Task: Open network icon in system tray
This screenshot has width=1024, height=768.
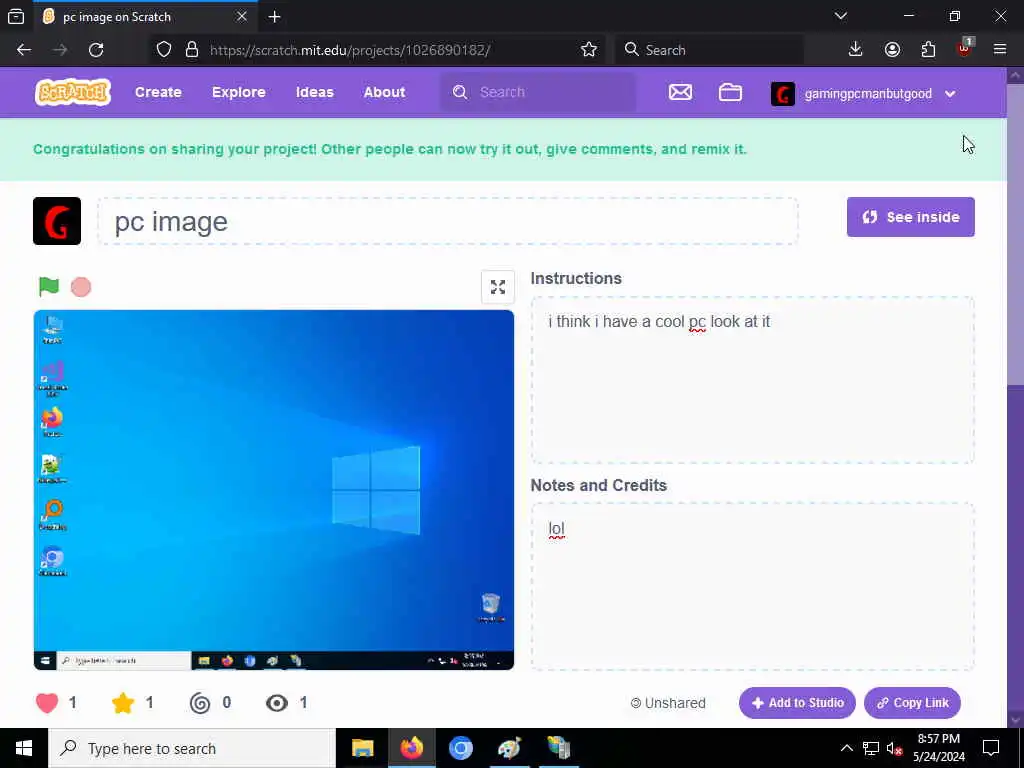Action: pyautogui.click(x=871, y=748)
